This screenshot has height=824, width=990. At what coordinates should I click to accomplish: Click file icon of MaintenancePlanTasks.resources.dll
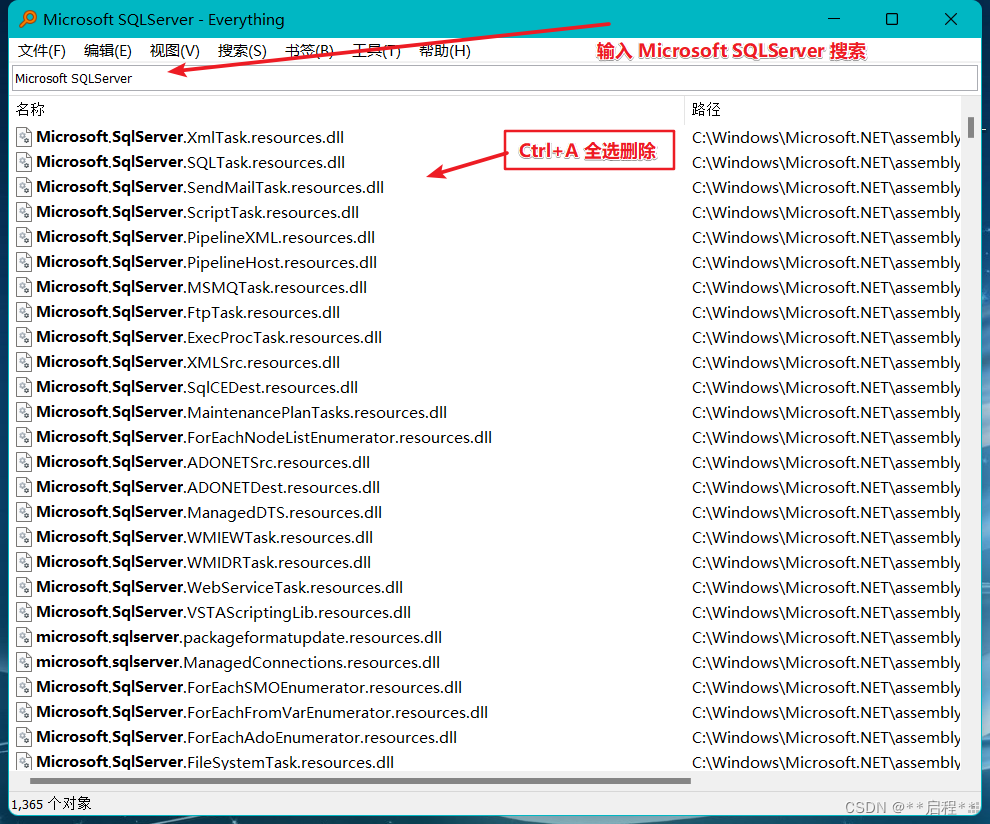pos(24,412)
